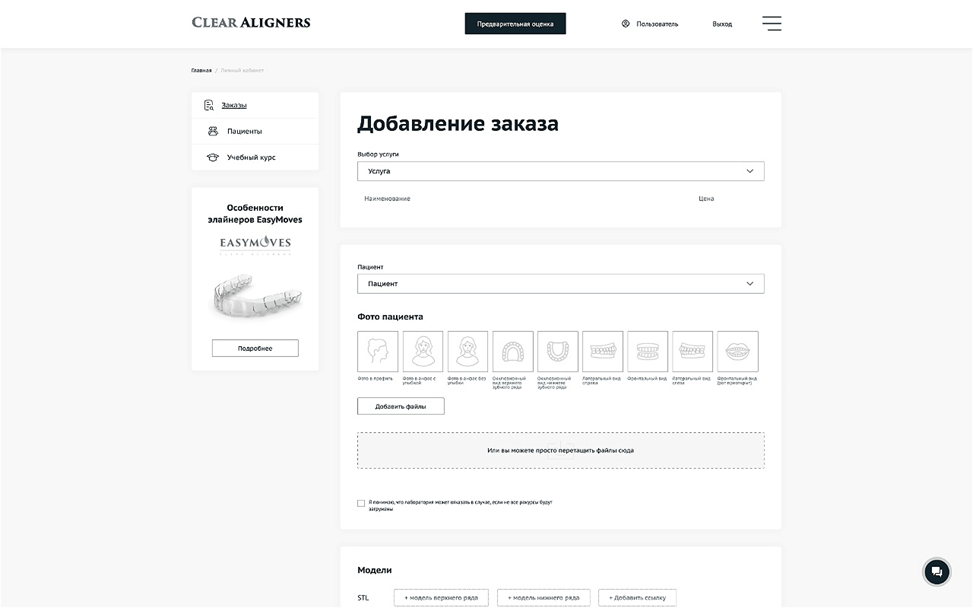The image size is (973, 608).
Task: Click the EasyMoves brand logo
Action: pos(255,244)
